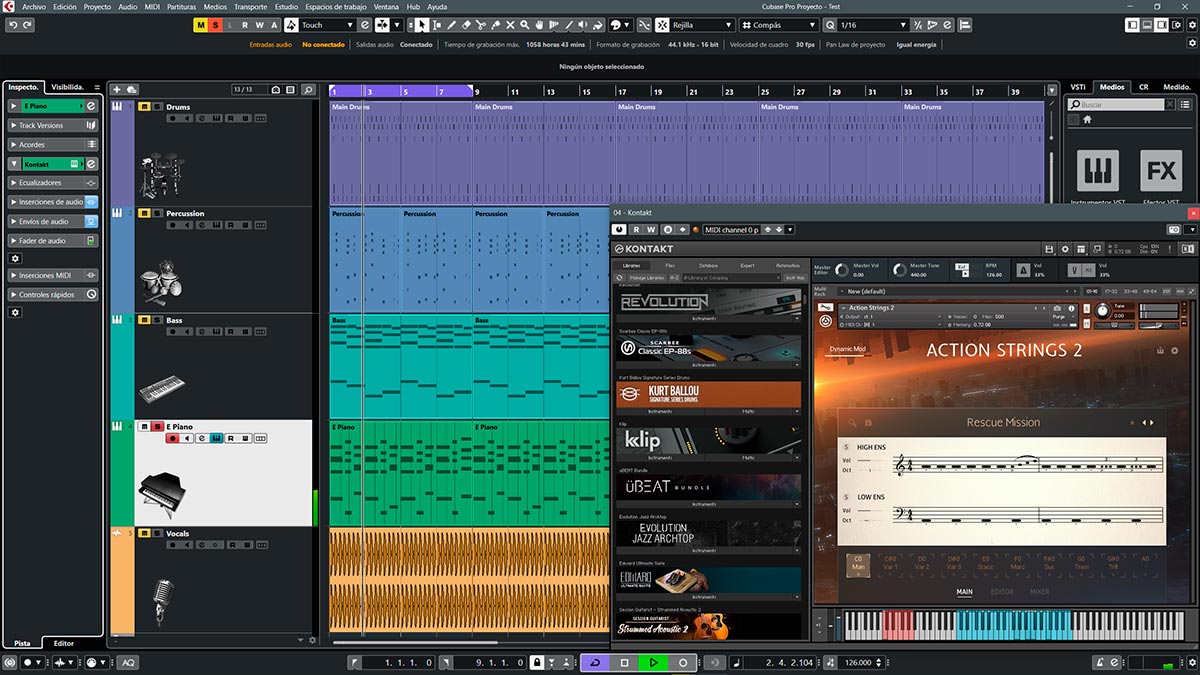Switch to the Visibilidad tab

click(69, 87)
